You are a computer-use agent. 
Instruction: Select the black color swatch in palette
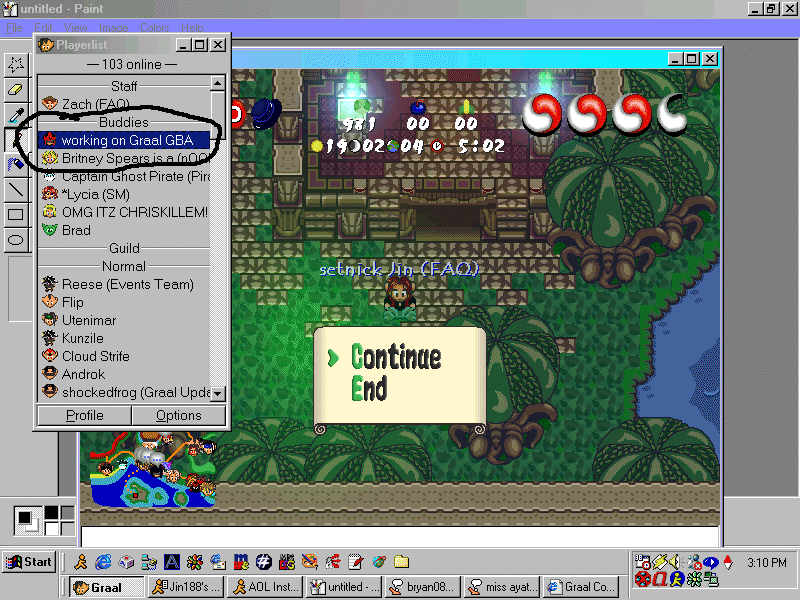point(49,514)
